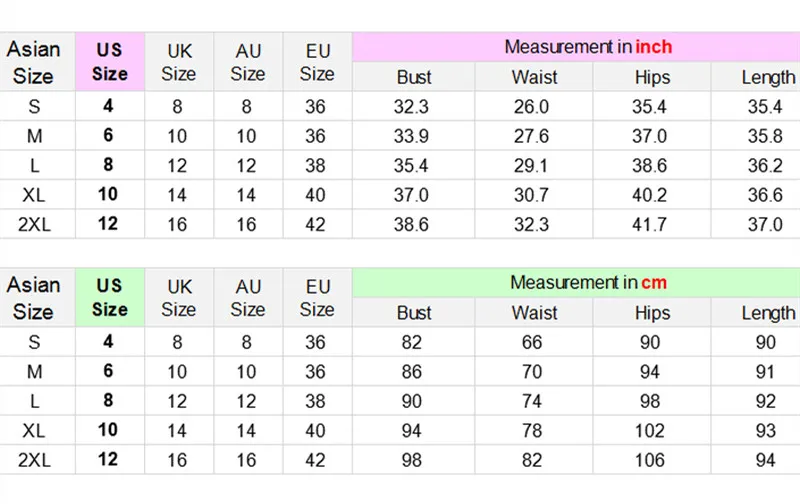
Task: Click the 78 waist value in cm
Action: coord(531,430)
